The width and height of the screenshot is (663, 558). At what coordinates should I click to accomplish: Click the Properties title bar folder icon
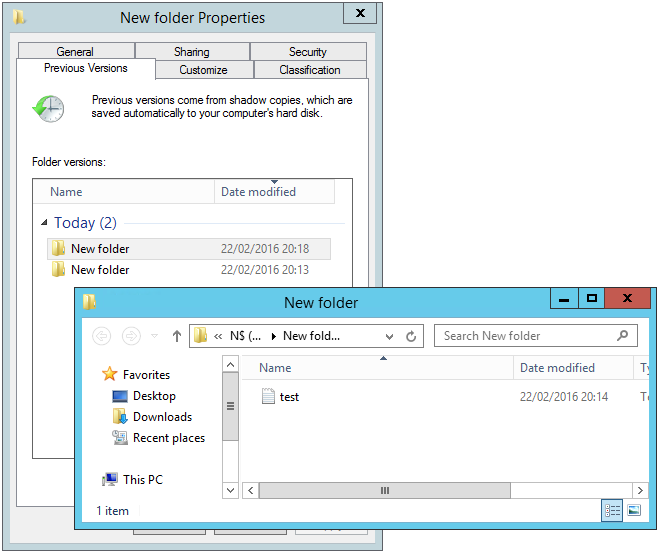click(x=19, y=17)
